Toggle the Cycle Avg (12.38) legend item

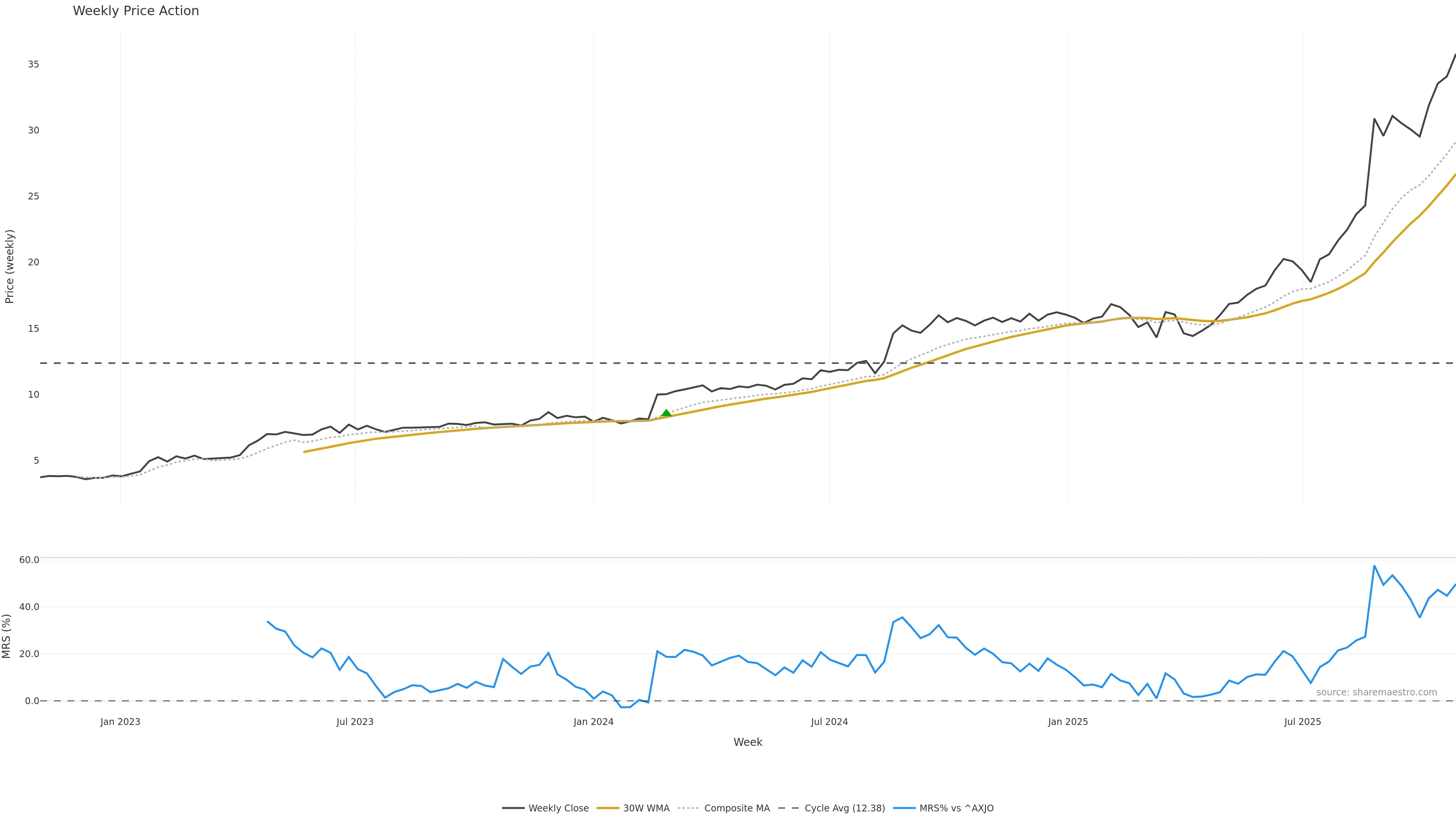(844, 808)
